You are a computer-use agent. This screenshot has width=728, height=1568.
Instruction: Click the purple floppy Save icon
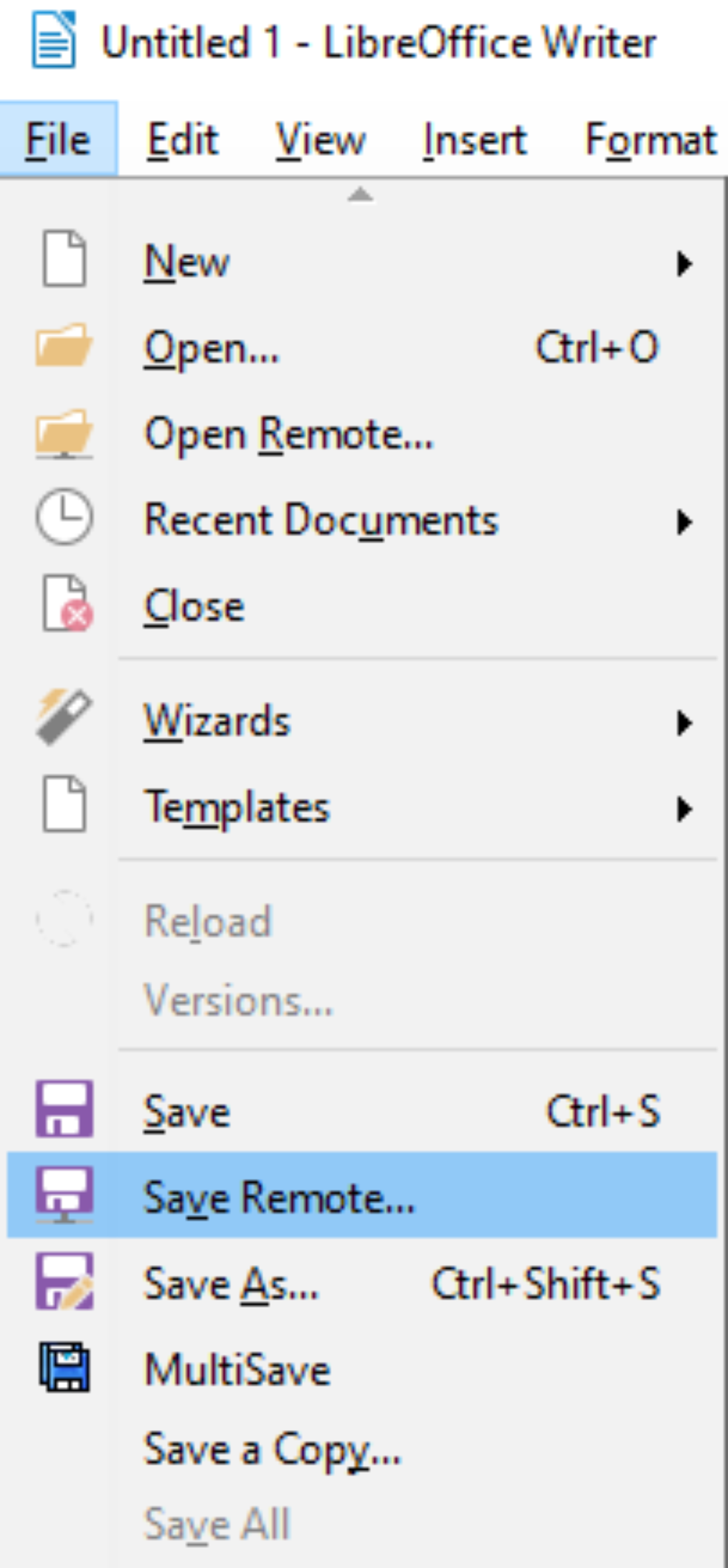64,1108
